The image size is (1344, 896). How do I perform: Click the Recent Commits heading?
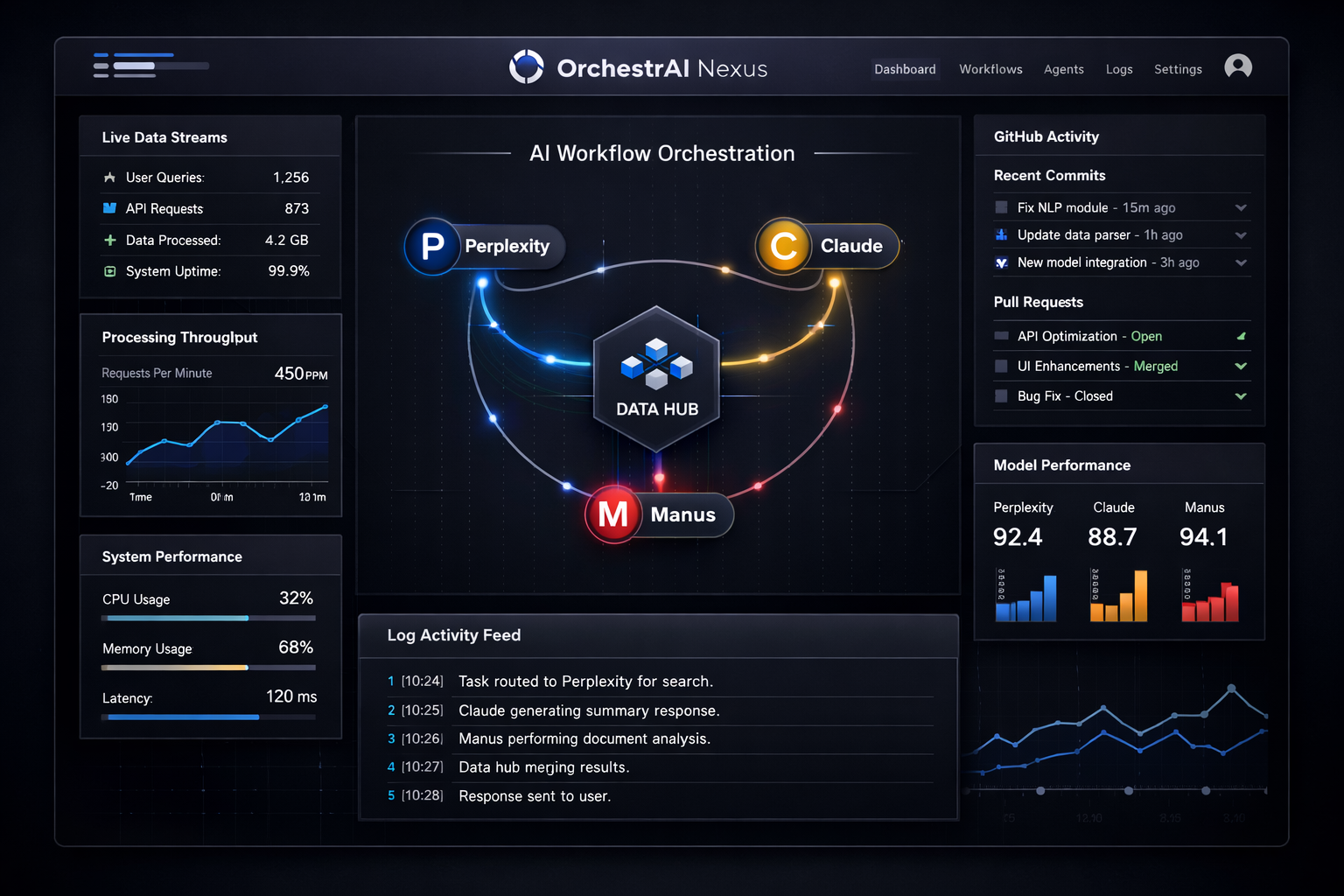point(1050,176)
